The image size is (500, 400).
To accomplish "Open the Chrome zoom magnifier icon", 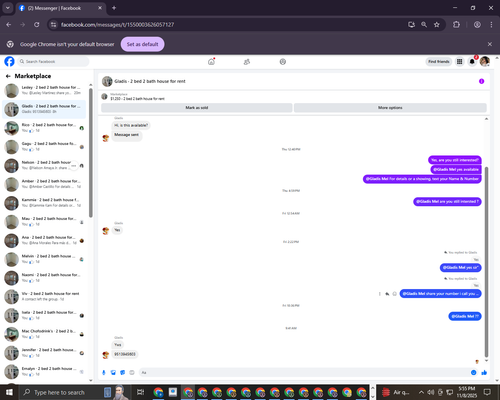I will [424, 25].
